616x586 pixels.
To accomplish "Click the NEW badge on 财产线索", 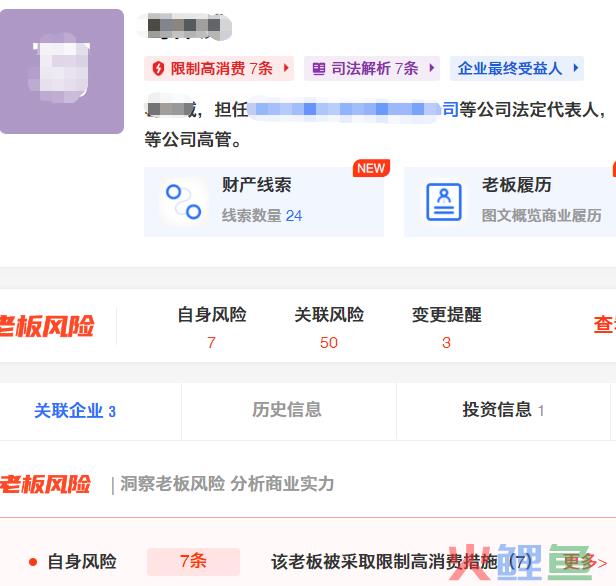I will (x=371, y=168).
